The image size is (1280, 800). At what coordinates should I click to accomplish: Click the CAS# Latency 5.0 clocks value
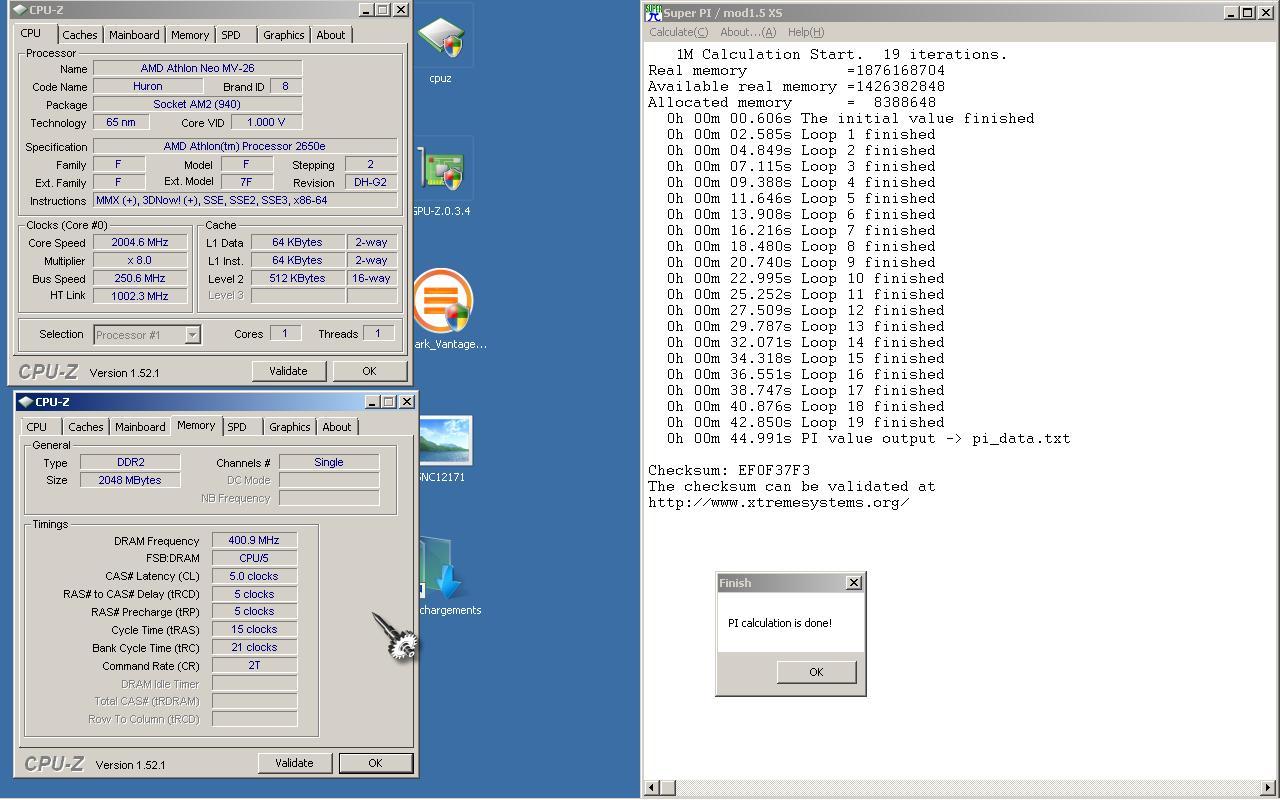click(x=254, y=576)
